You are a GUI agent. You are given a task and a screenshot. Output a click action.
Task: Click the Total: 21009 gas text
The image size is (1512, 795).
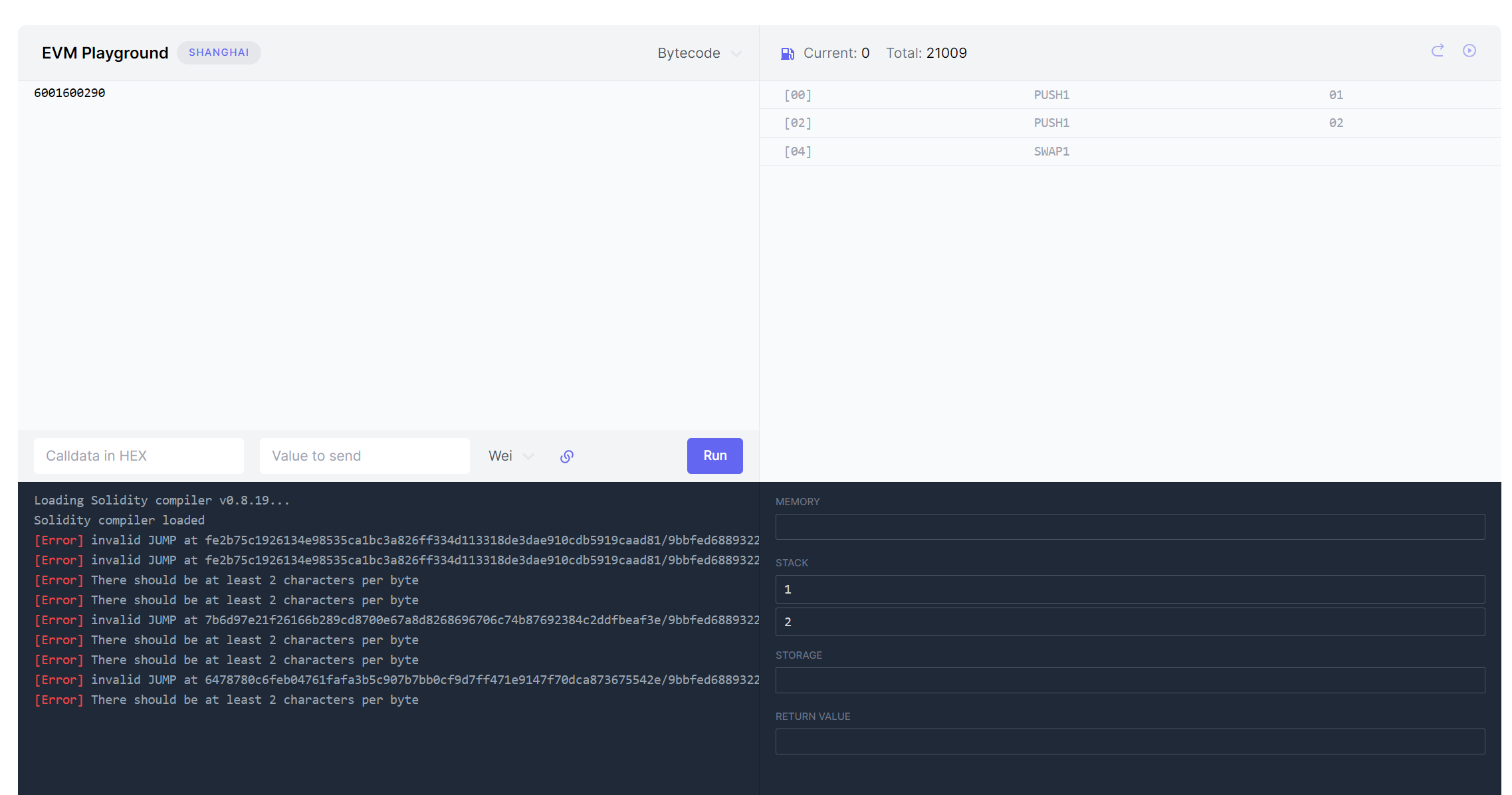tap(926, 53)
